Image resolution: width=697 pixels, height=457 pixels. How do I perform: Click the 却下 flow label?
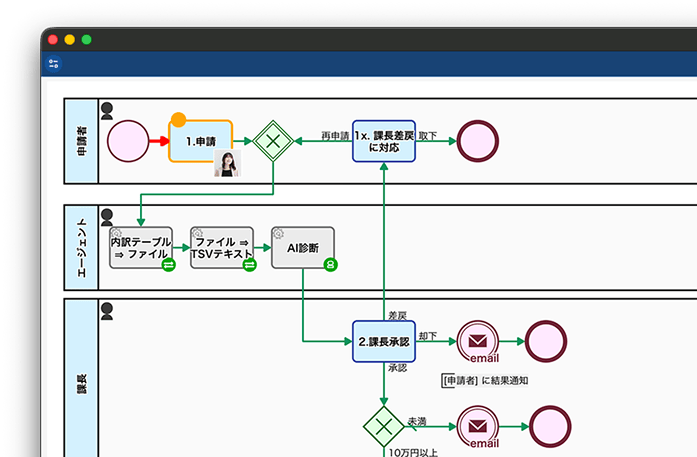(428, 336)
